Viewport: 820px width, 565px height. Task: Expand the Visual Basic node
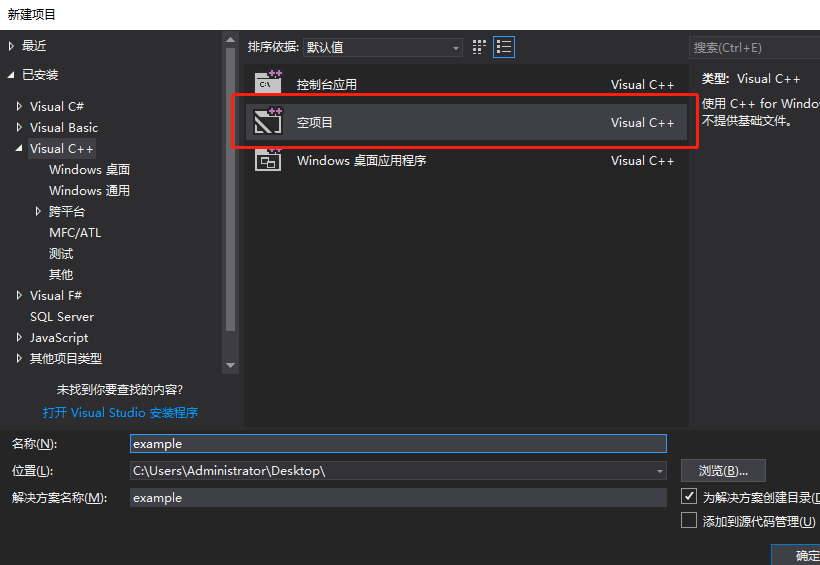tap(19, 127)
